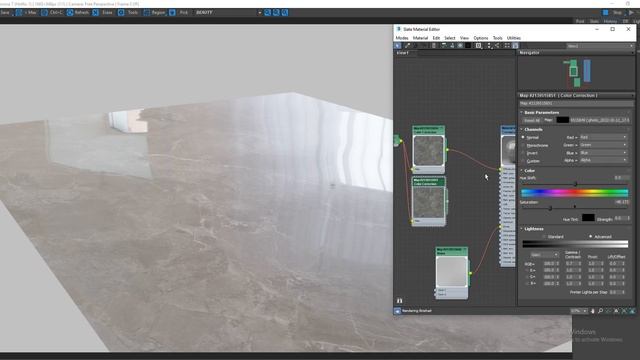The height and width of the screenshot is (360, 640).
Task: Open the Modes menu
Action: pos(402,38)
